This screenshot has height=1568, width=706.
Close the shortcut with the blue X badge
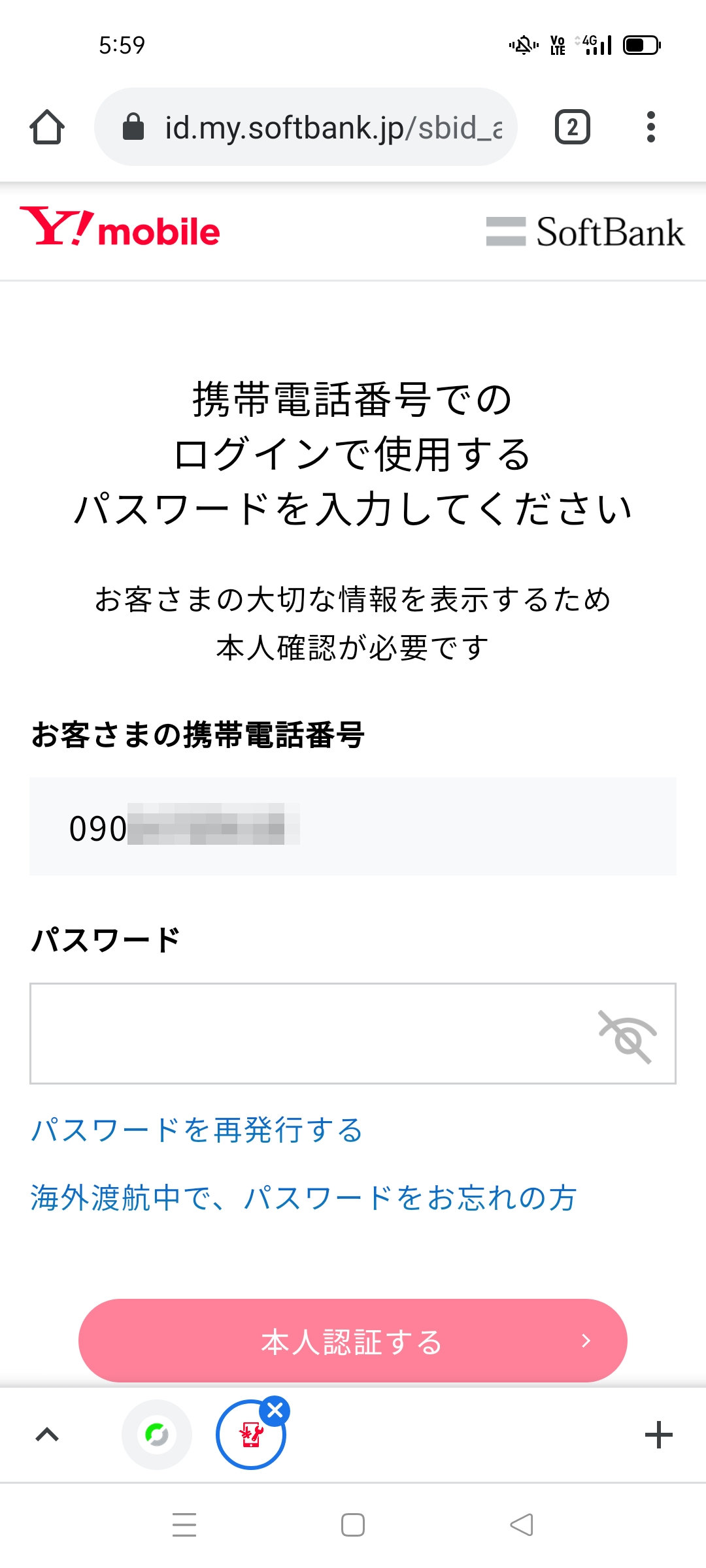275,1411
